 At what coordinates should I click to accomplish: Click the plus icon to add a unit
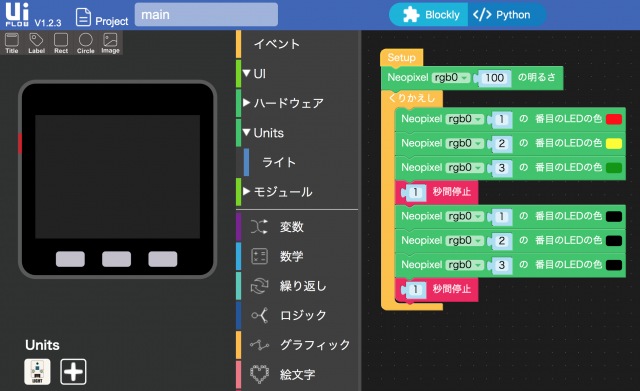73,371
